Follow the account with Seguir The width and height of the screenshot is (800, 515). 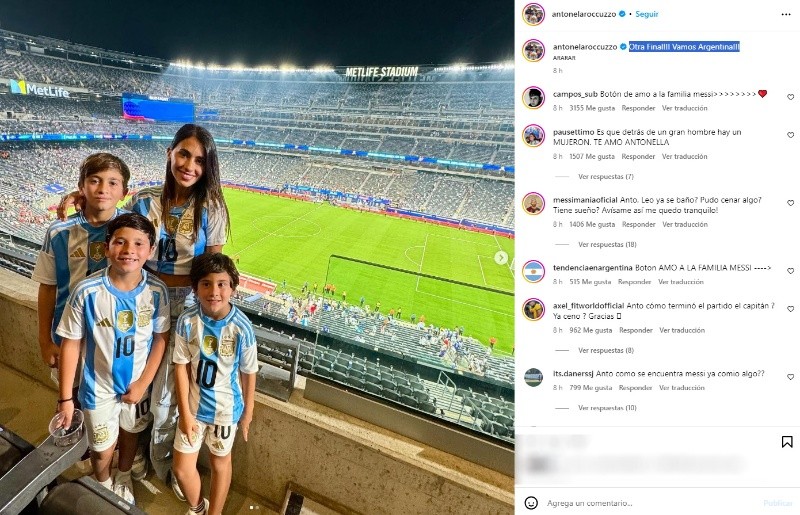tap(646, 14)
